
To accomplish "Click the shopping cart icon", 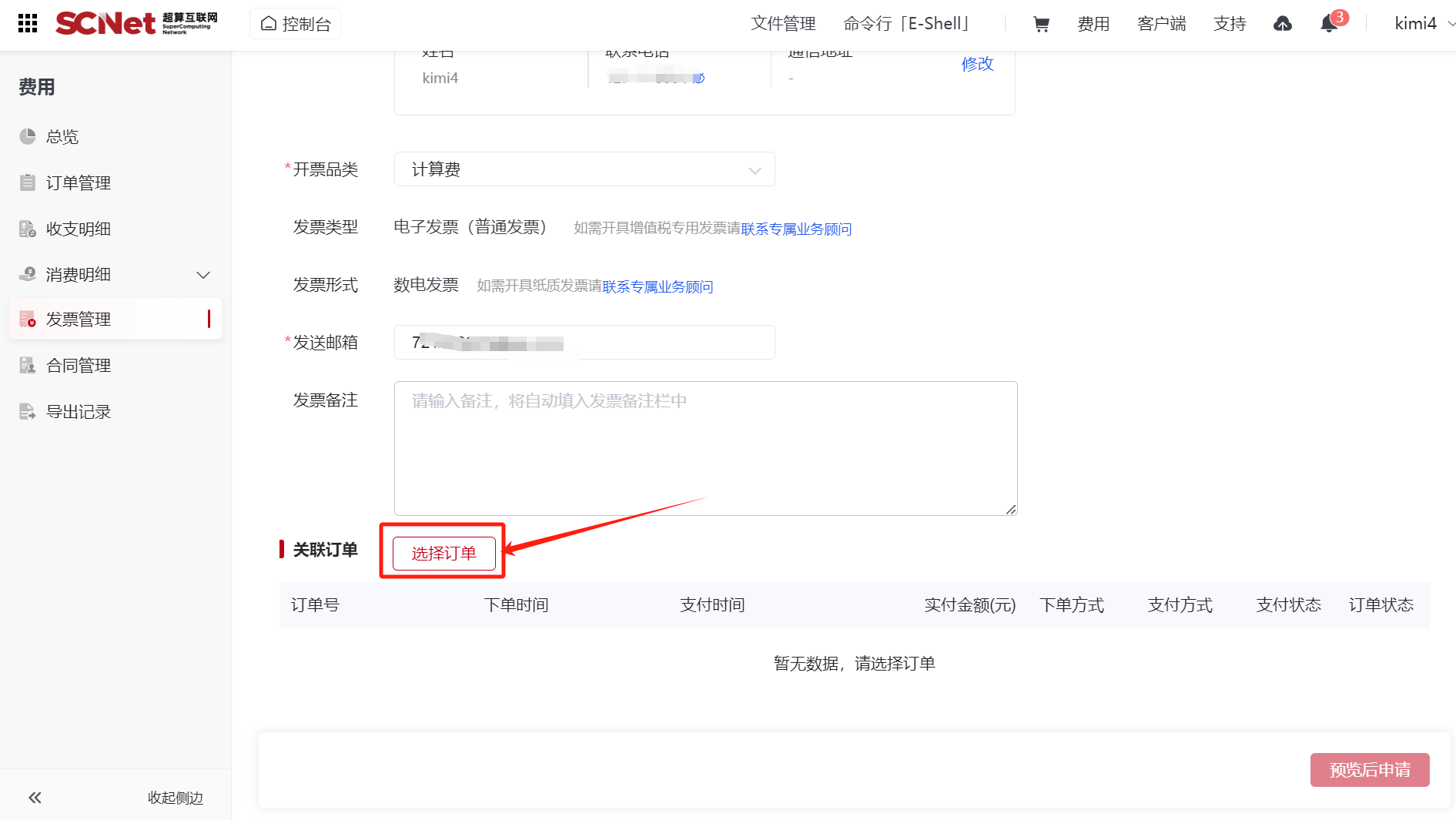I will (x=1041, y=25).
